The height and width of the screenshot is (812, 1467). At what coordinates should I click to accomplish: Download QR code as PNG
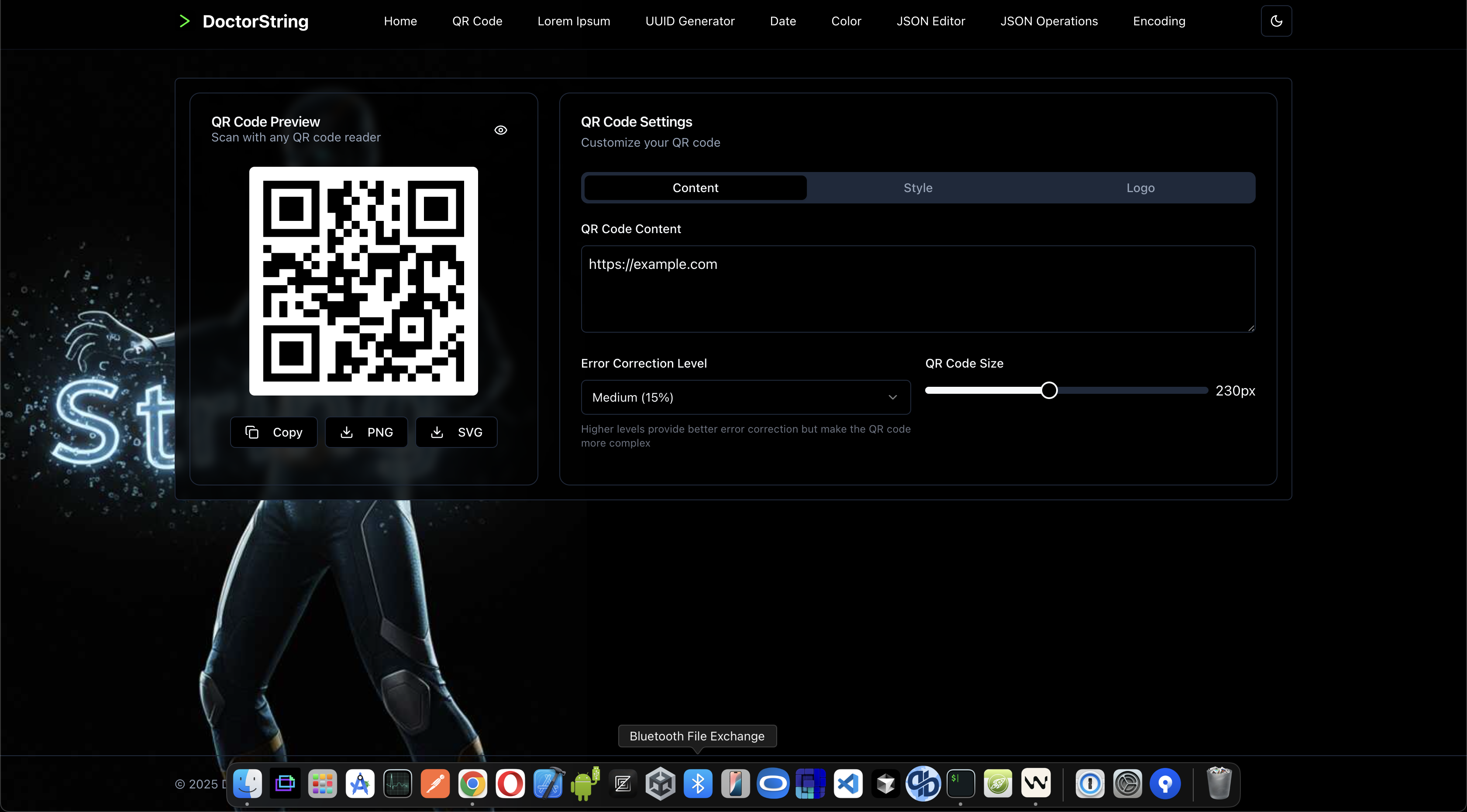coord(366,432)
